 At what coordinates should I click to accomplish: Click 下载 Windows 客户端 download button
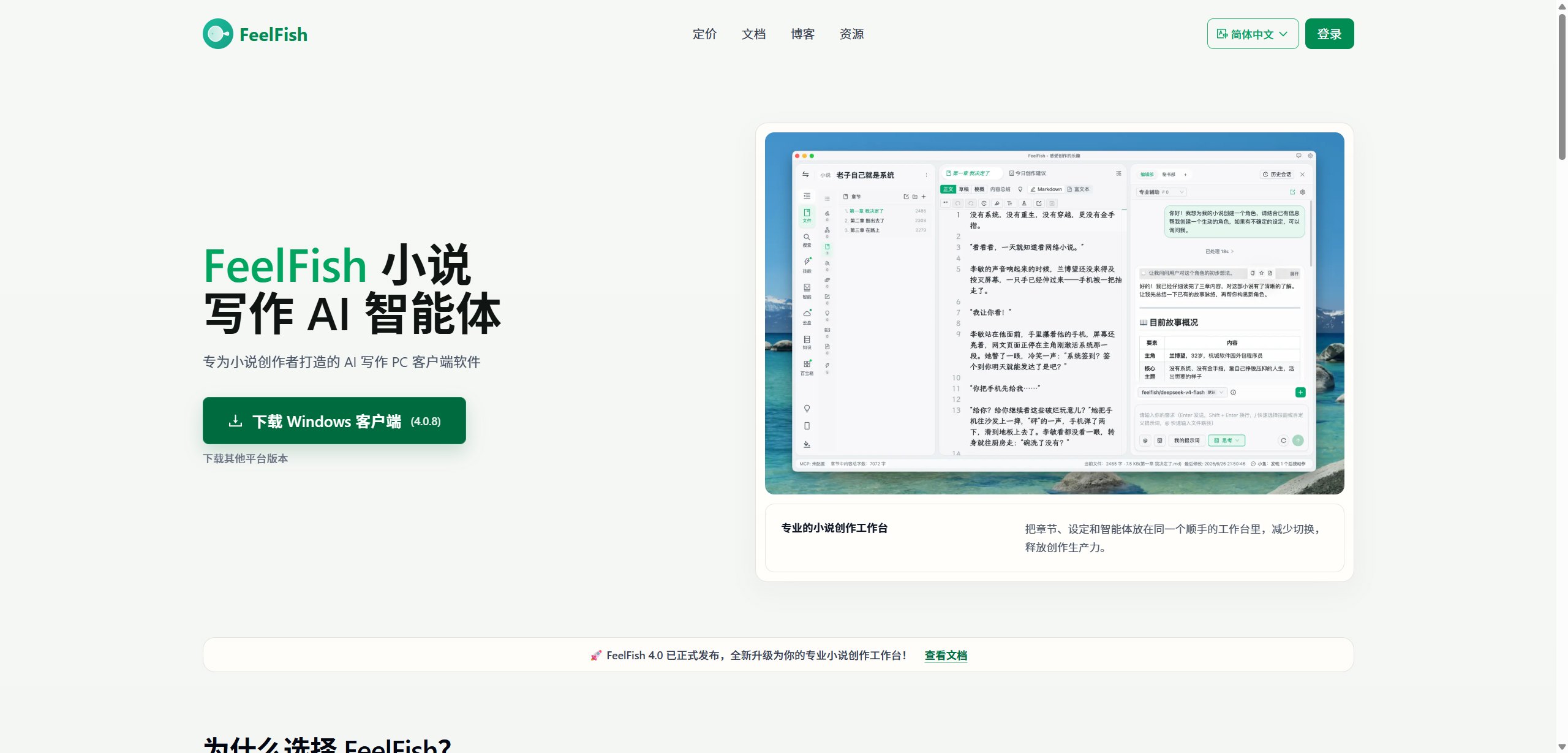pos(334,421)
